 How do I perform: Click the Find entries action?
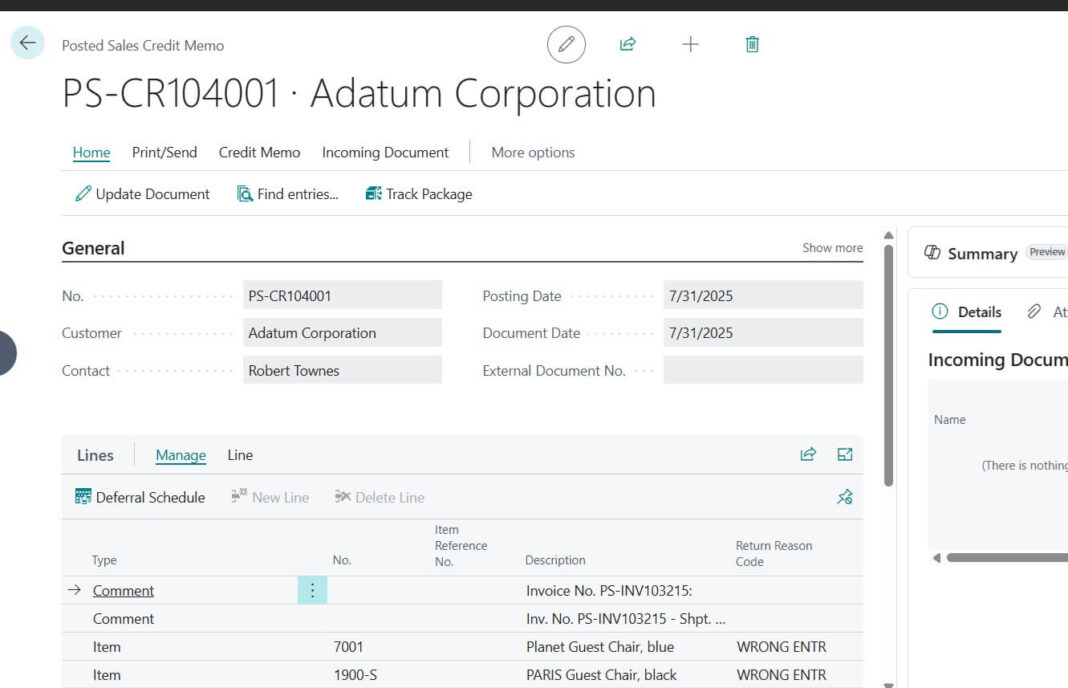pyautogui.click(x=288, y=193)
